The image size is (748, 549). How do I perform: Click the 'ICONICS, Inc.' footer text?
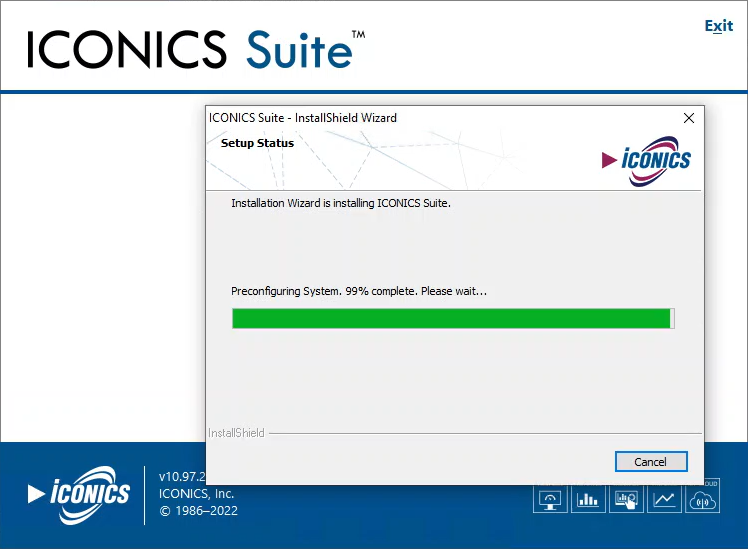click(x=196, y=493)
